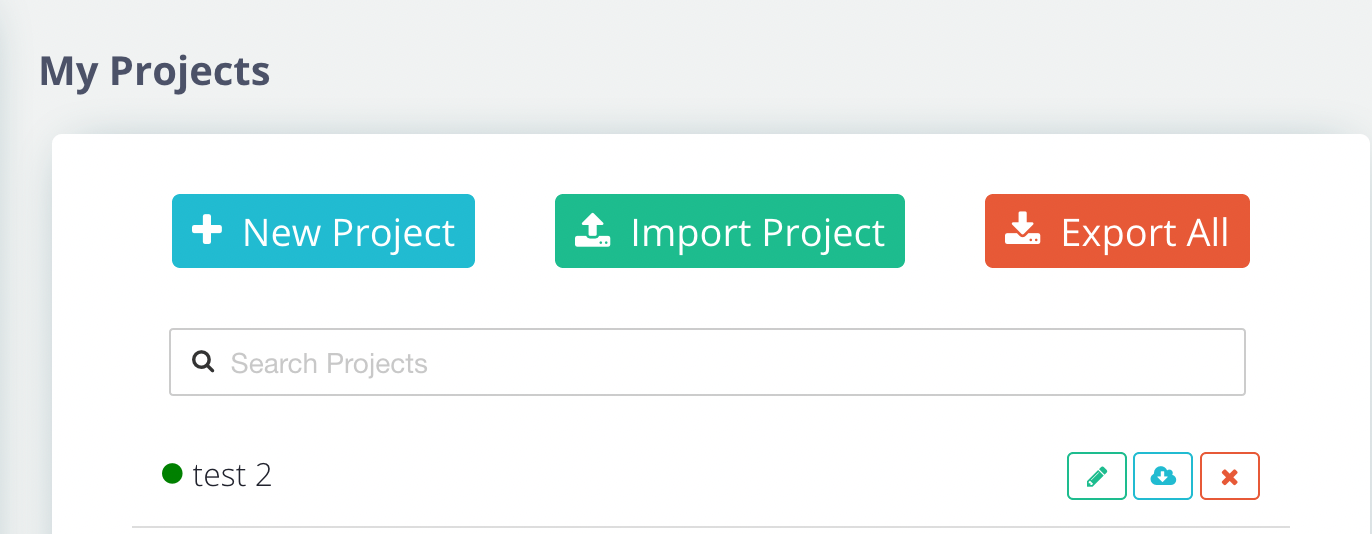1372x534 pixels.
Task: Click the Search Projects placeholder text
Action: 329,363
